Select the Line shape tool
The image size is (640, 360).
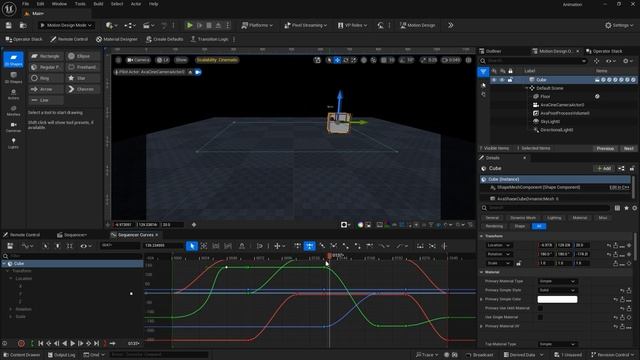tap(46, 100)
